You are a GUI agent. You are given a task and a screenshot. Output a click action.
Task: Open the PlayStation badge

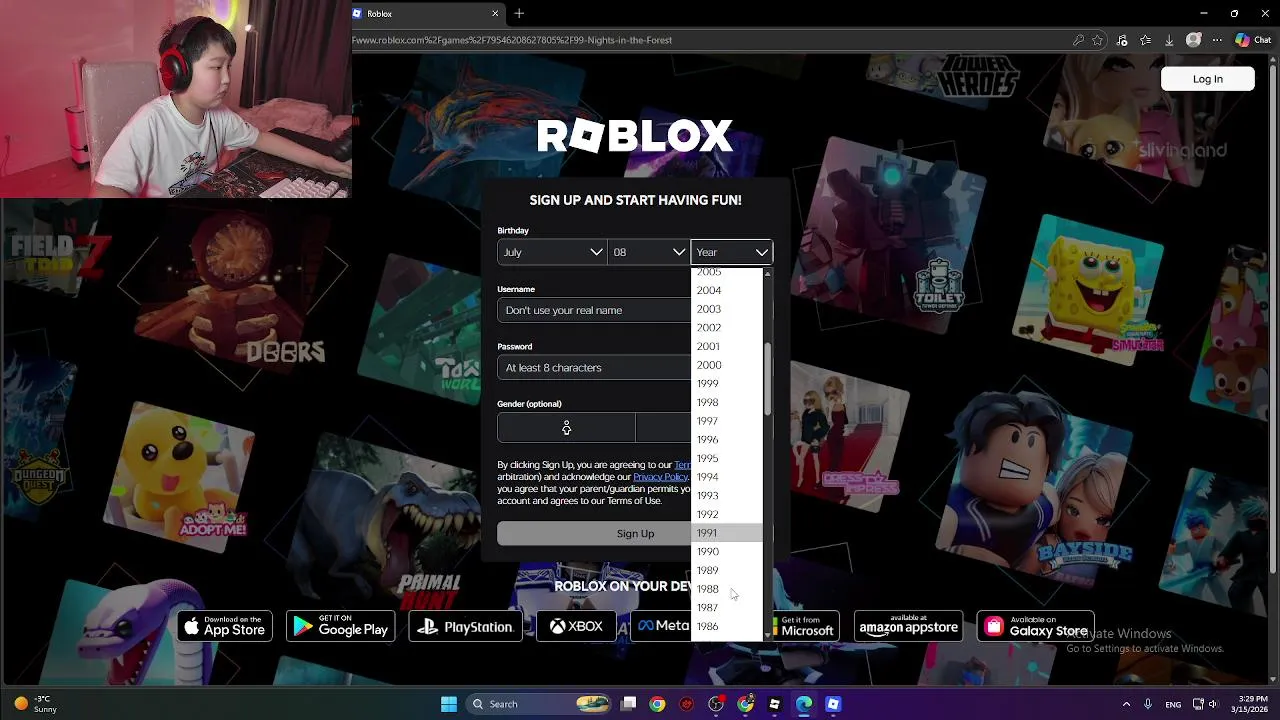click(x=466, y=627)
